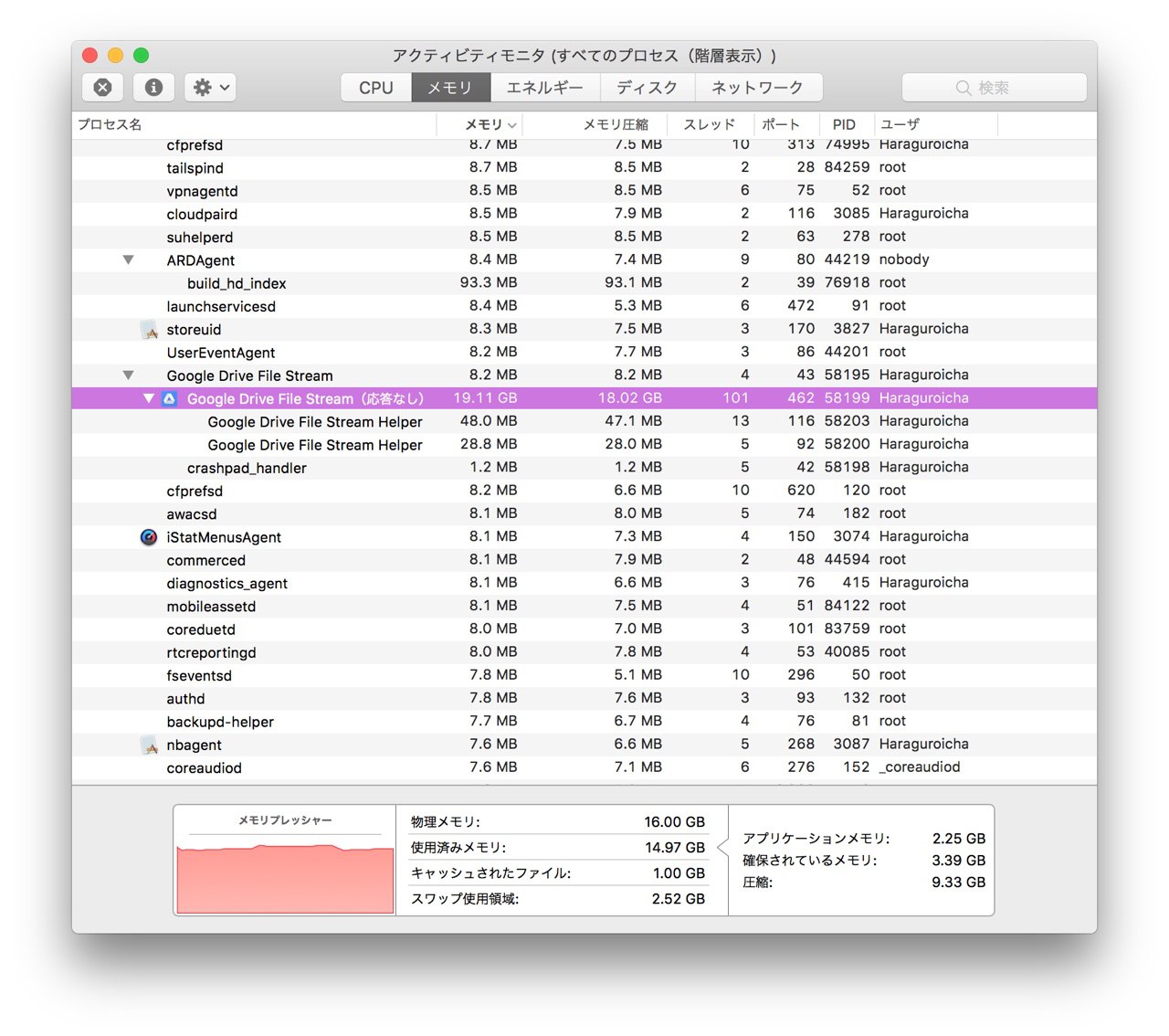
Task: Click the nbagent process icon
Action: coord(149,745)
